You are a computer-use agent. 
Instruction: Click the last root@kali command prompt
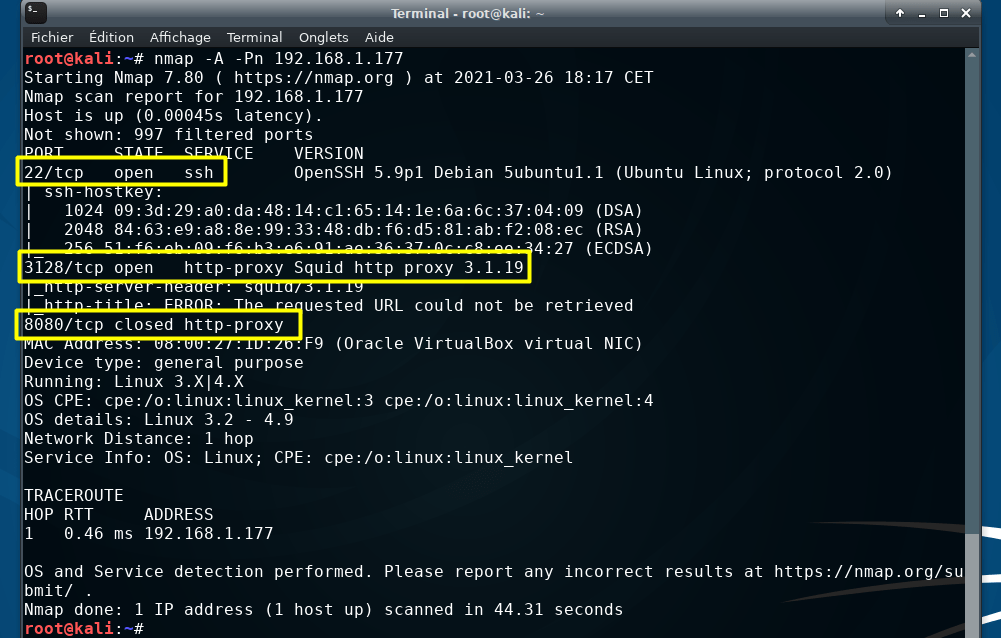[x=84, y=628]
